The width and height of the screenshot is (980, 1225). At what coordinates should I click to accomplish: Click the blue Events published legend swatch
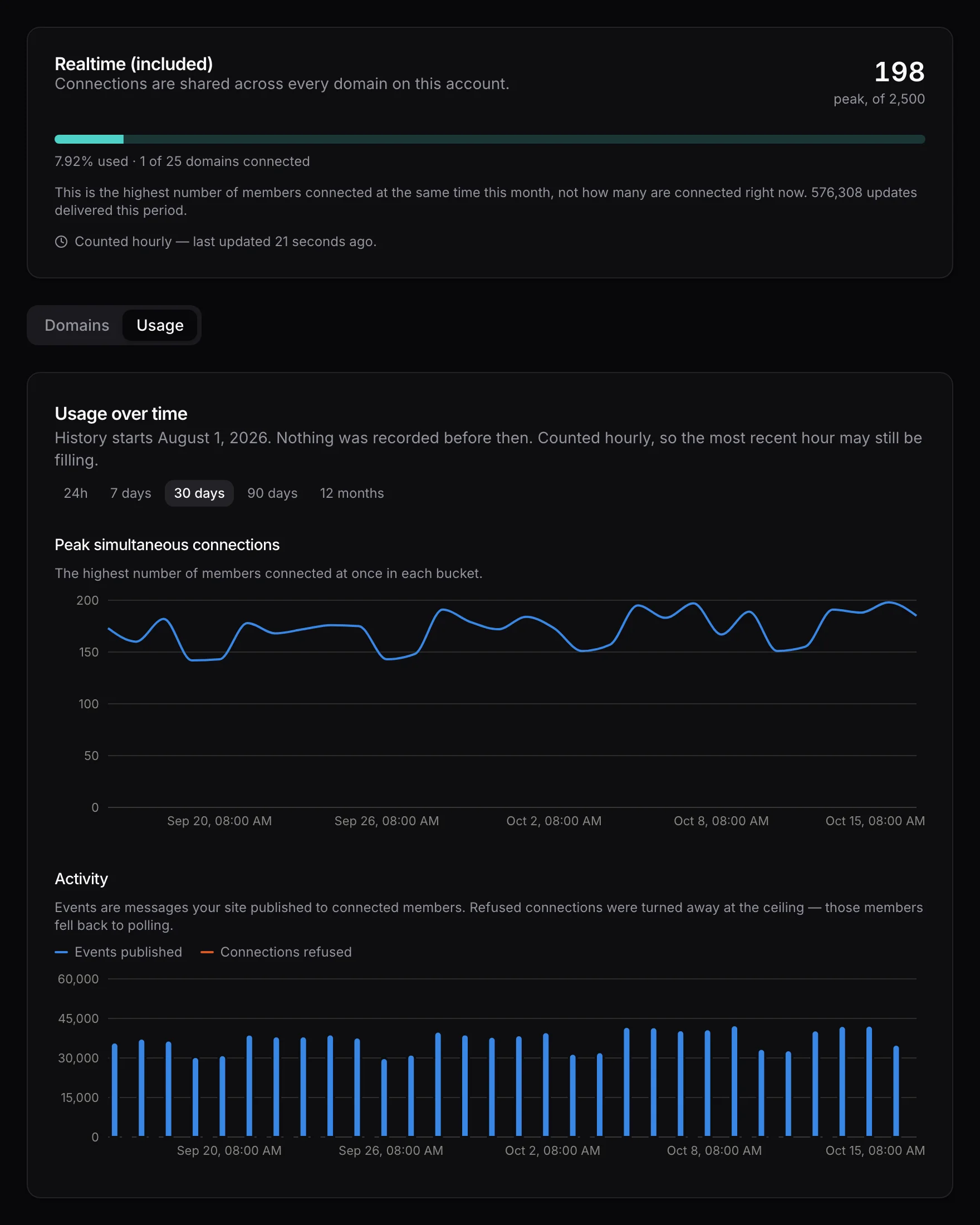[x=61, y=952]
